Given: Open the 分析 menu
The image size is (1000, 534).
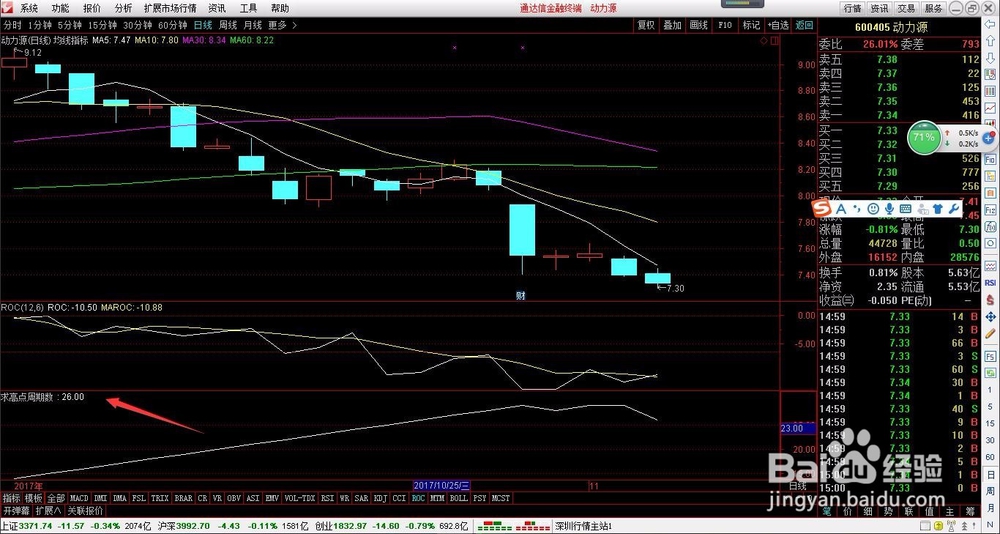Looking at the screenshot, I should pyautogui.click(x=123, y=8).
